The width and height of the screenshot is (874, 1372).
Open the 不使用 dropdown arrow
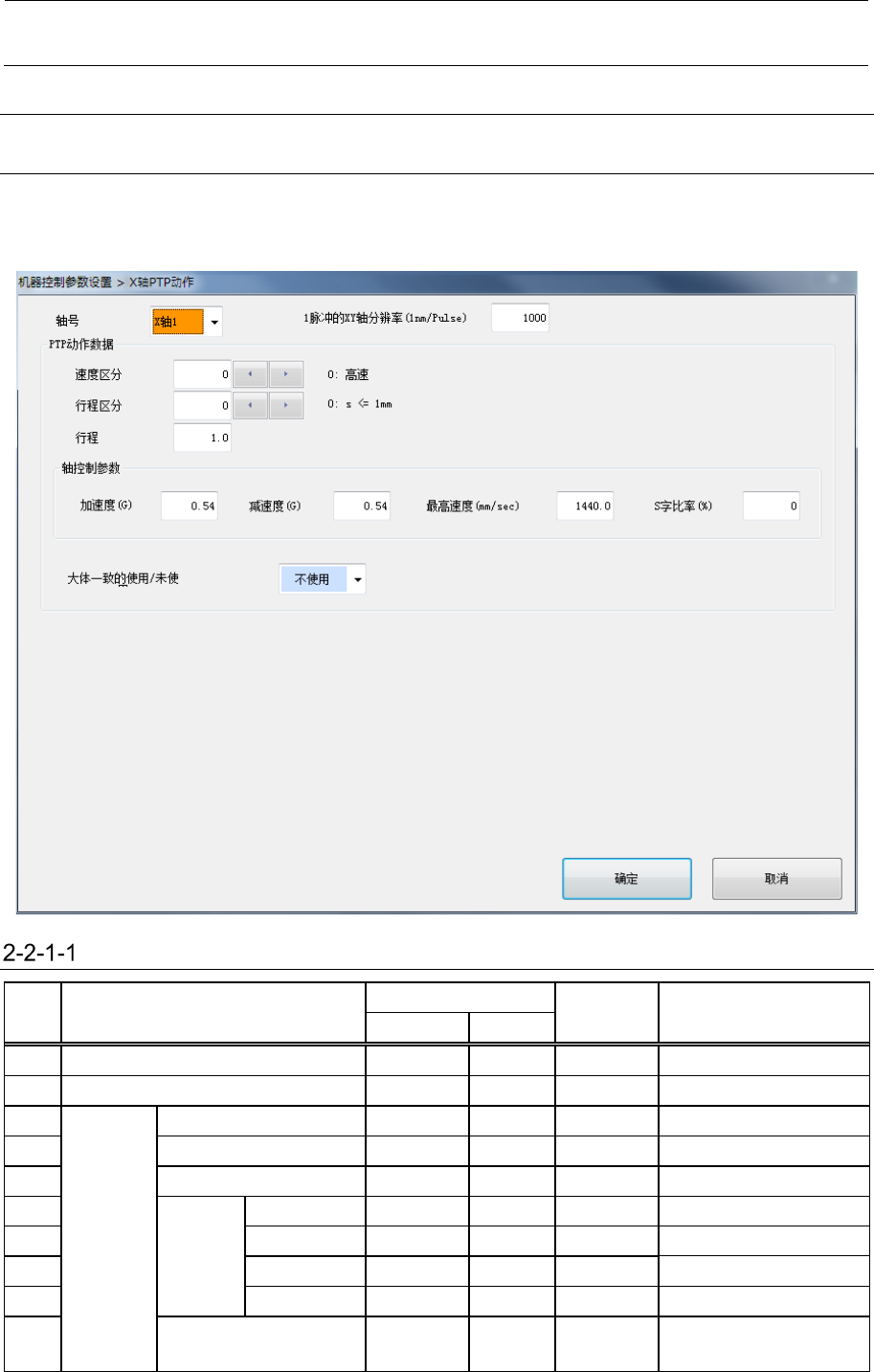357,579
